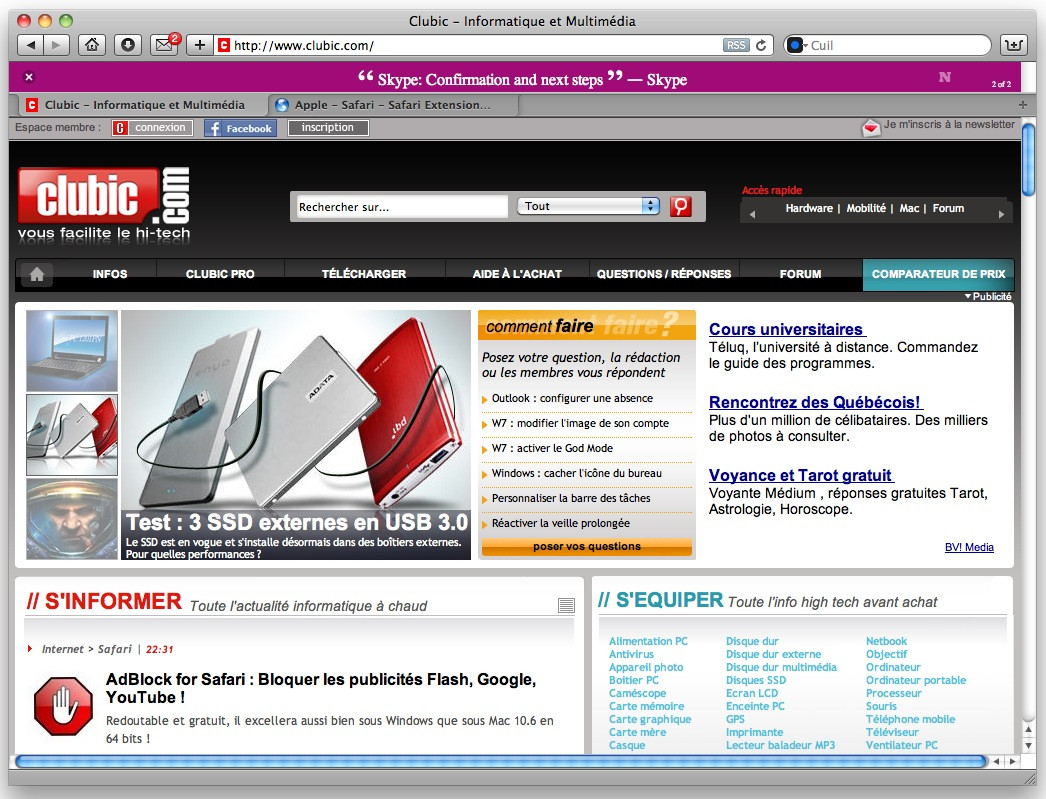This screenshot has width=1046, height=799.
Task: Open the Downloads arrow icon in toolbar
Action: click(127, 45)
